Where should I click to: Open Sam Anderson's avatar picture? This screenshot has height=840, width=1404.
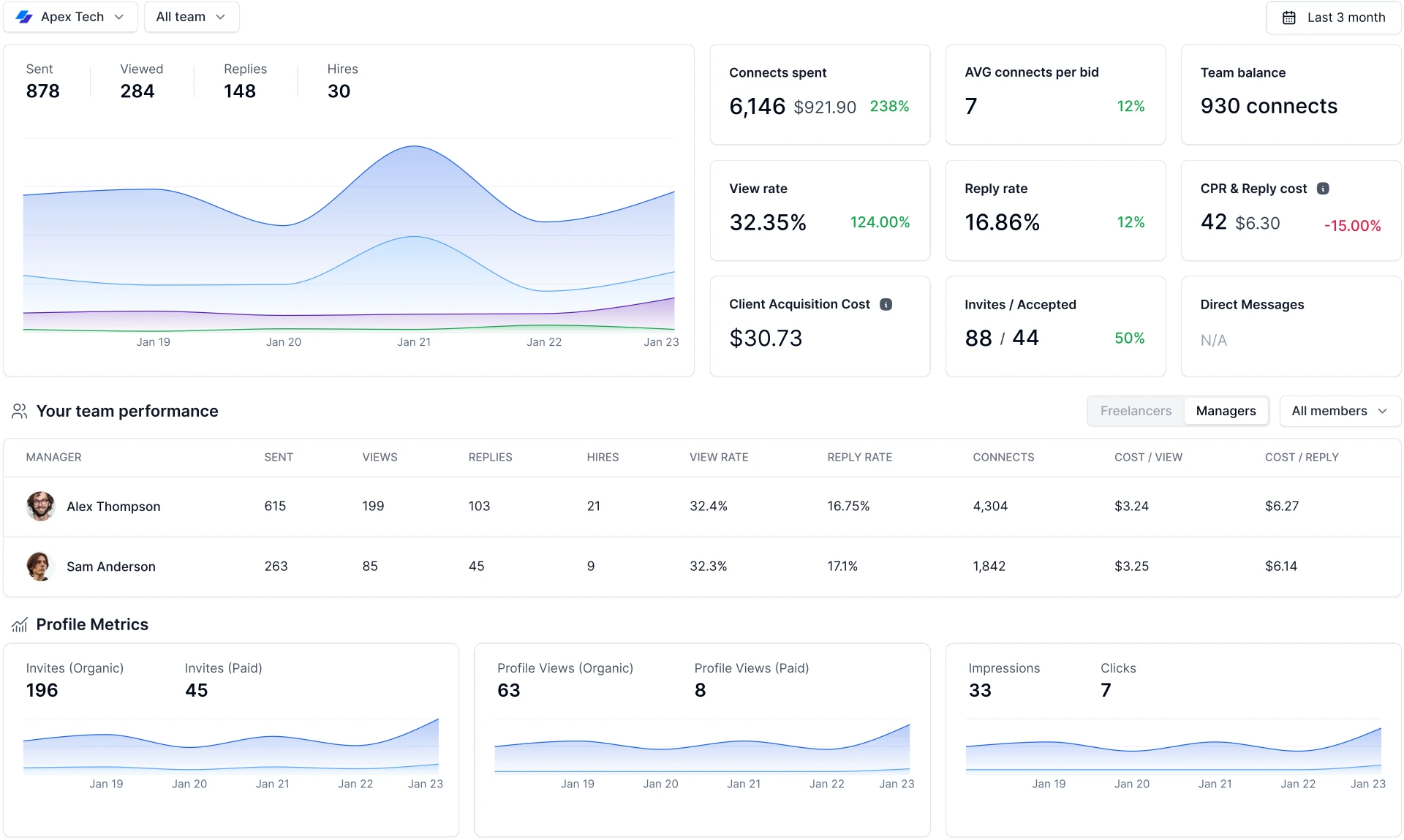tap(41, 566)
